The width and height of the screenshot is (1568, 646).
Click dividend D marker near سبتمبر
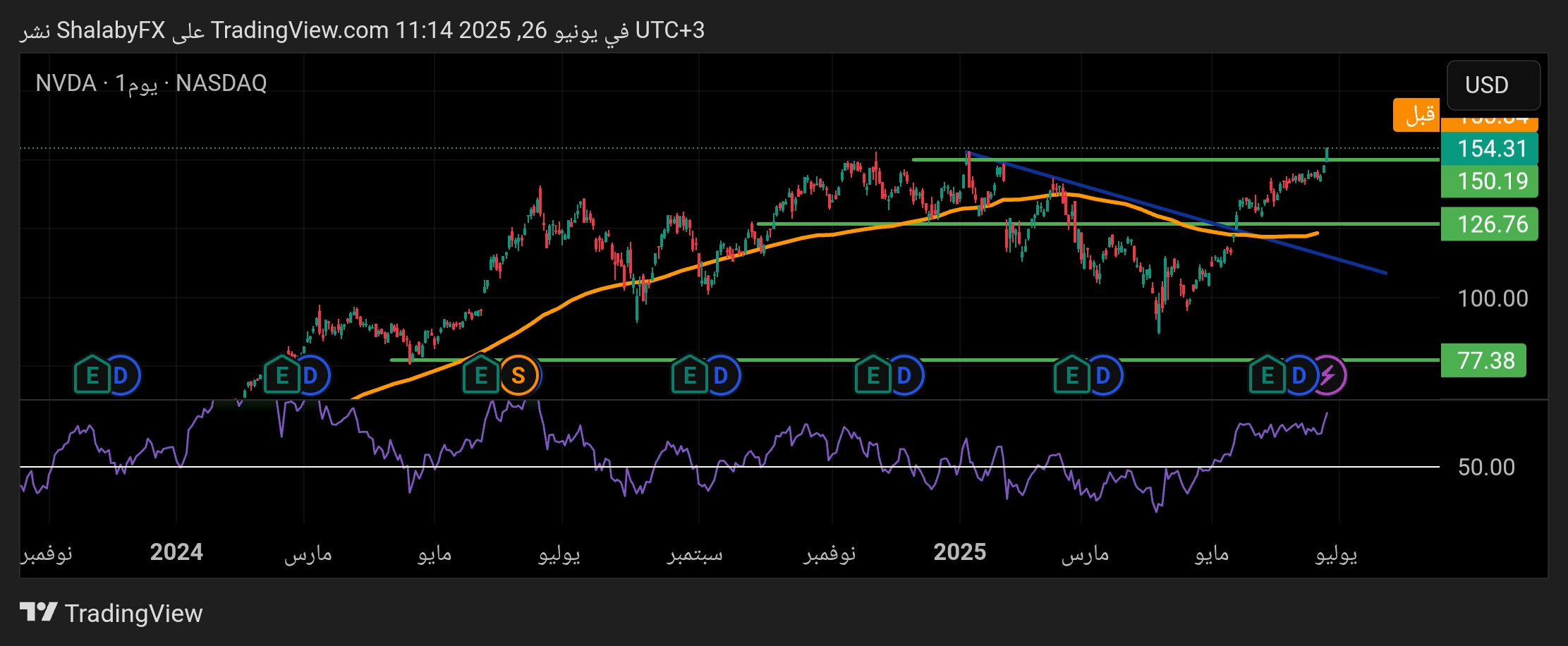pyautogui.click(x=721, y=375)
